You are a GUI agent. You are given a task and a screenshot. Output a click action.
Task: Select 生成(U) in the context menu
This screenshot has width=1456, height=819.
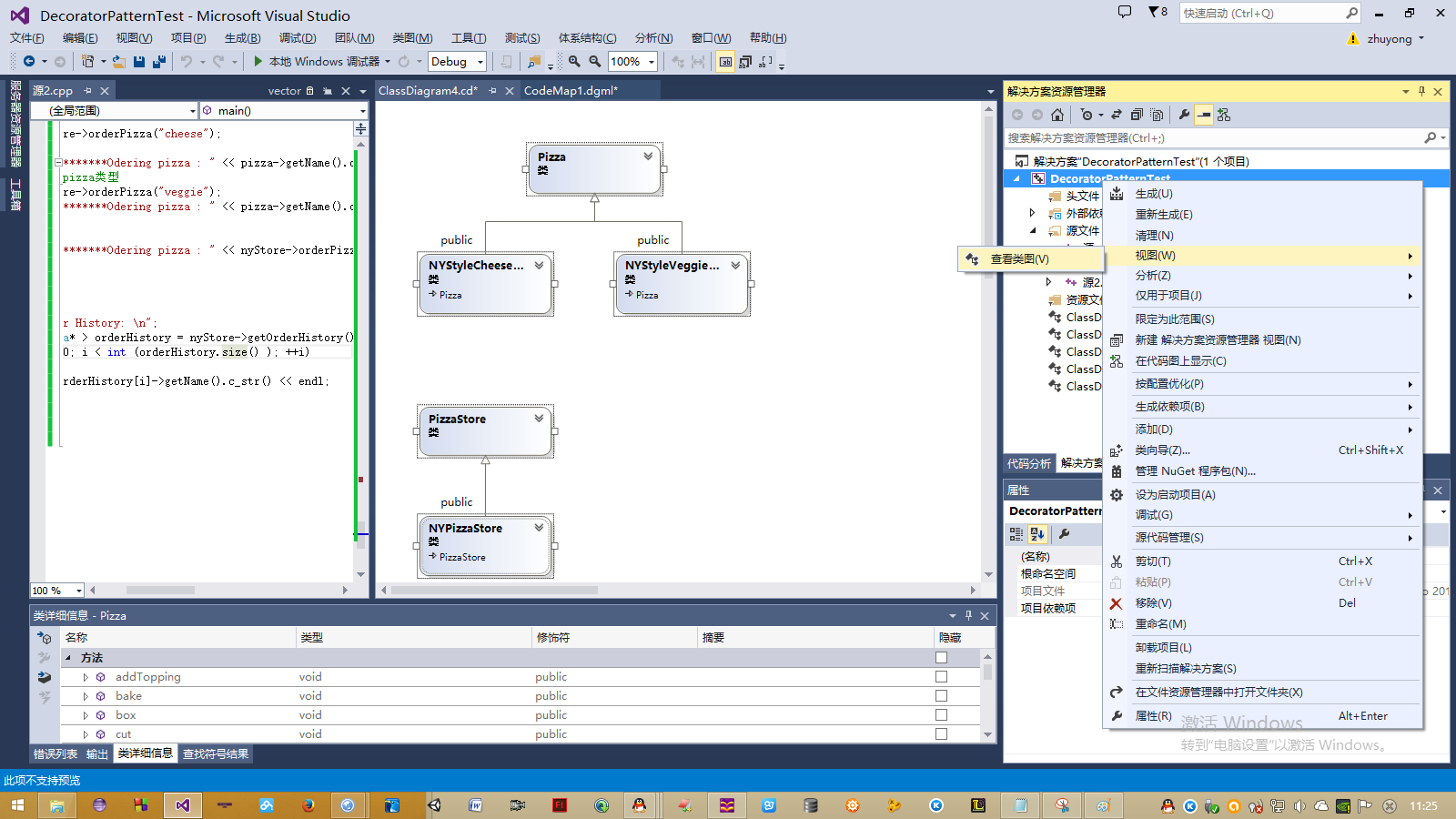[x=1262, y=194]
